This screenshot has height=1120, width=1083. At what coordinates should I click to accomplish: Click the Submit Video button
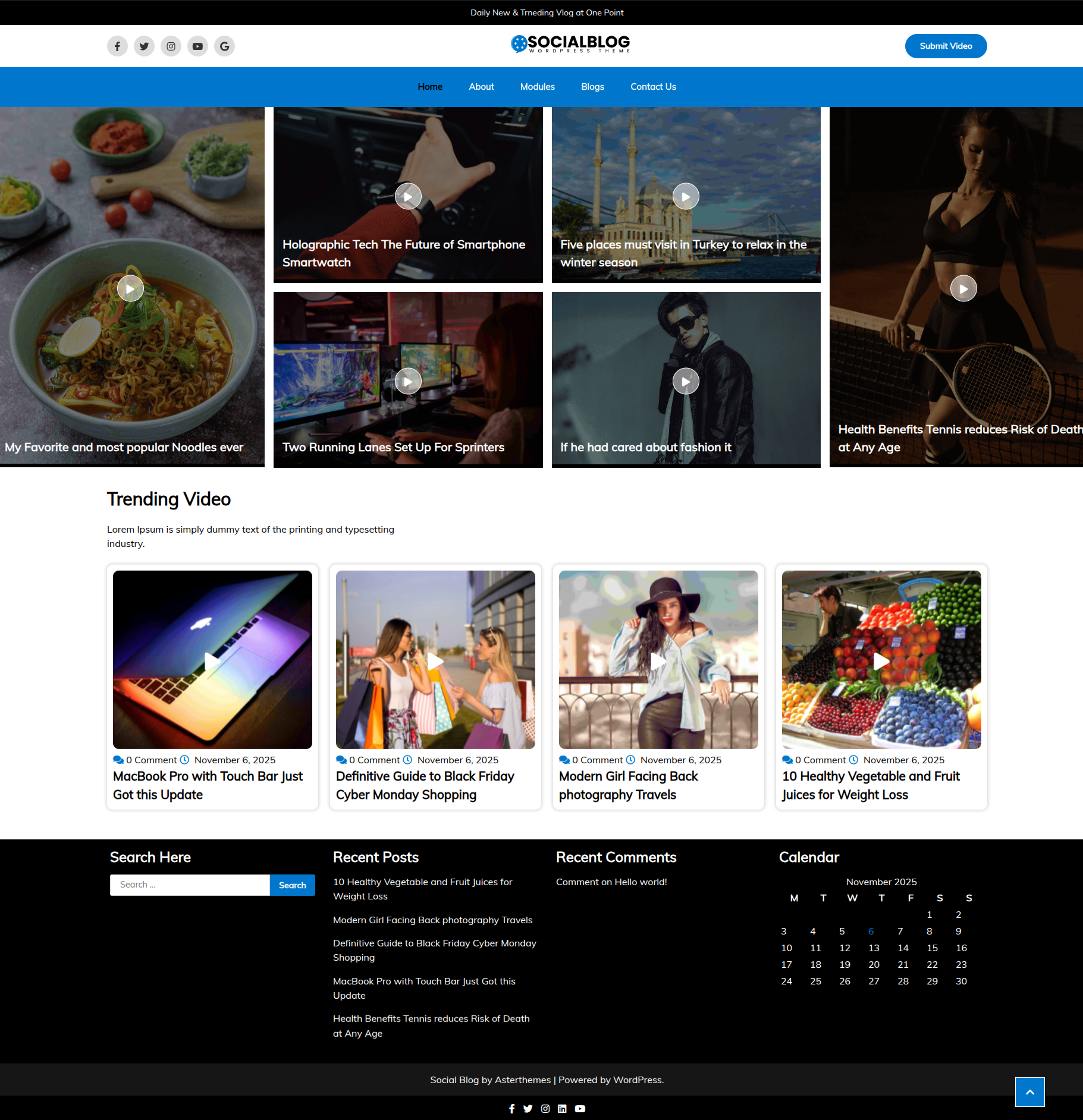tap(945, 46)
